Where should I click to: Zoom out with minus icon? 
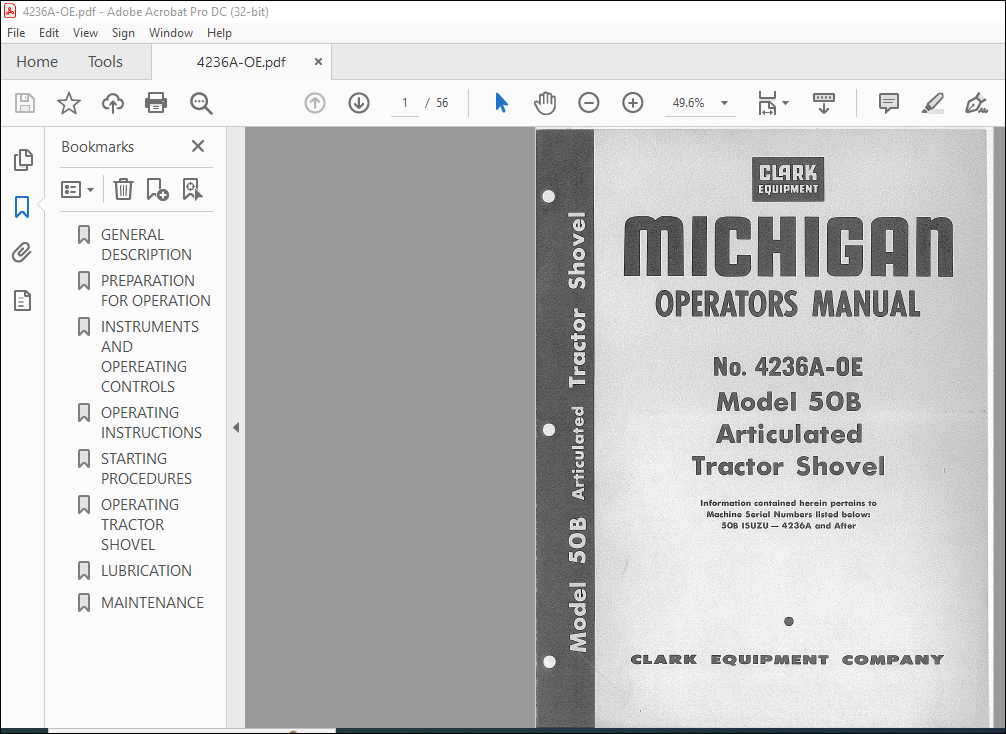coord(588,103)
